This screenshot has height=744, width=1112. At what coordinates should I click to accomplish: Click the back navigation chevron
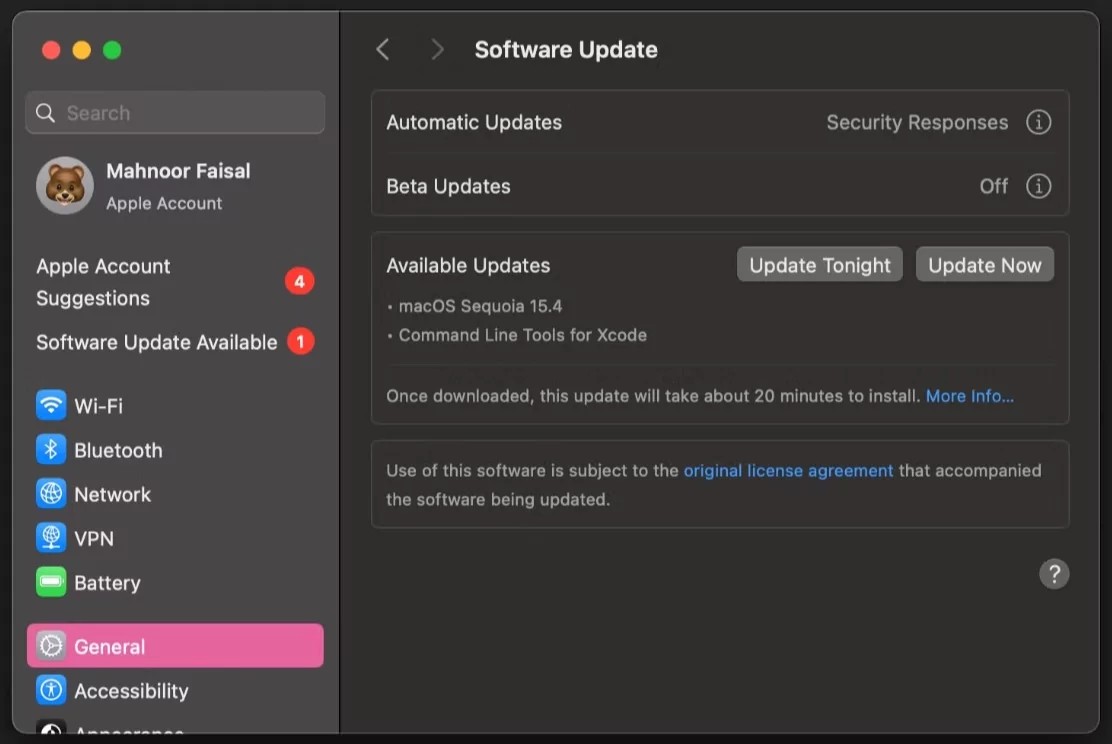pyautogui.click(x=383, y=48)
